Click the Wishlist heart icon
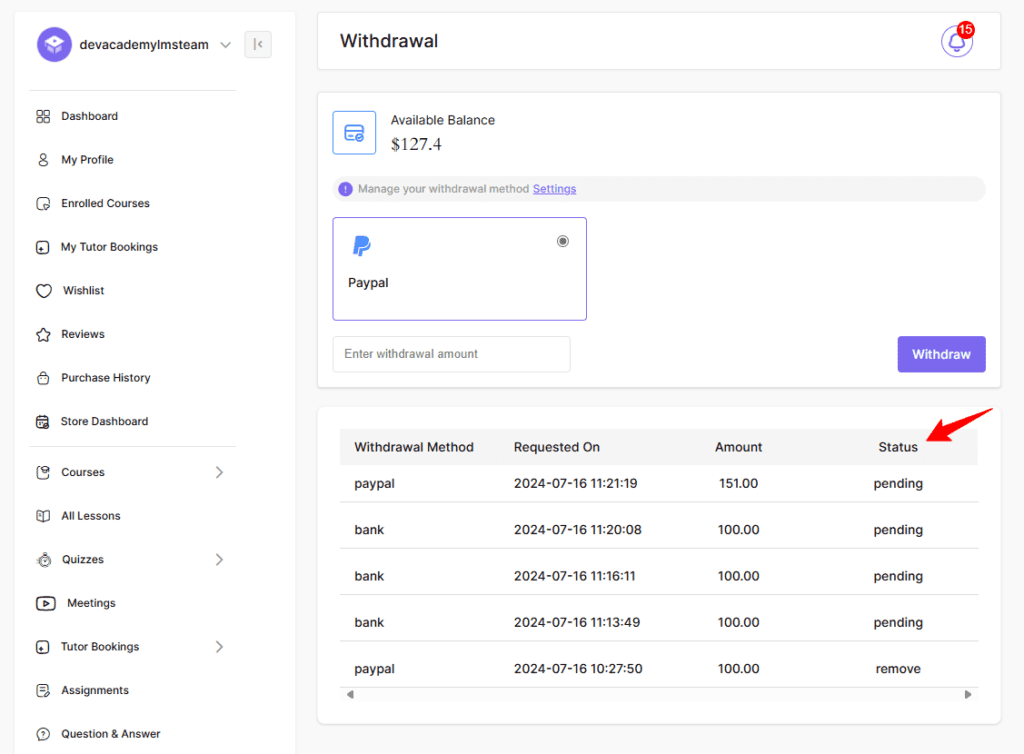Screen dimensions: 1024x754 [x=43, y=291]
